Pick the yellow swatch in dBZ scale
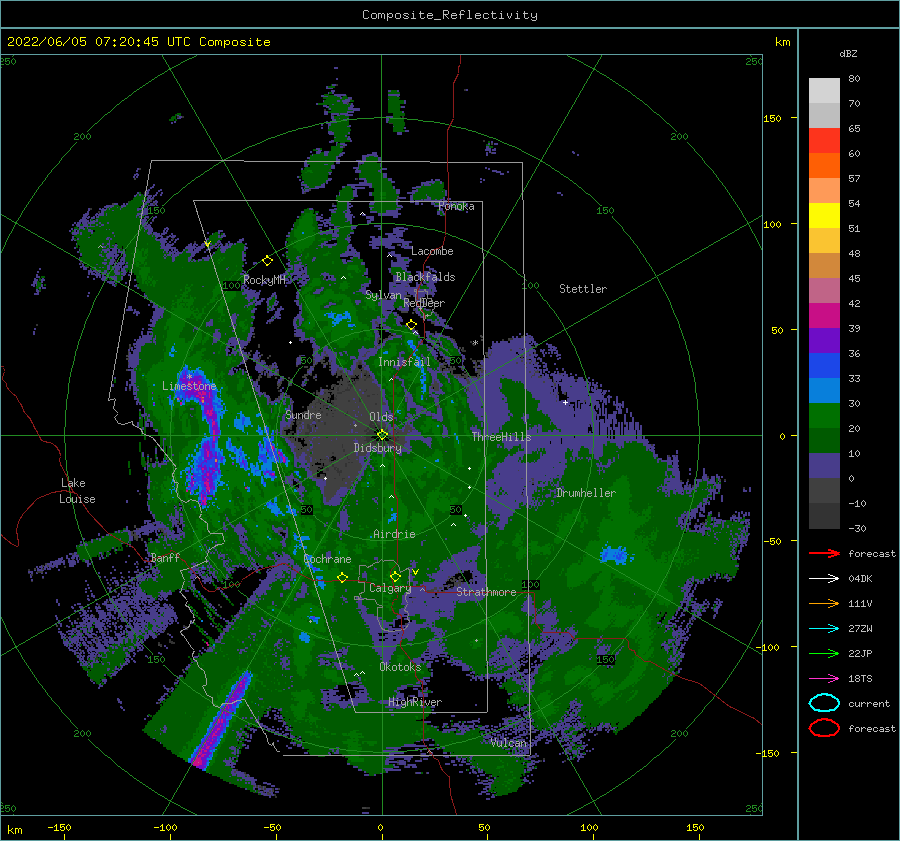The image size is (900, 841). point(824,215)
